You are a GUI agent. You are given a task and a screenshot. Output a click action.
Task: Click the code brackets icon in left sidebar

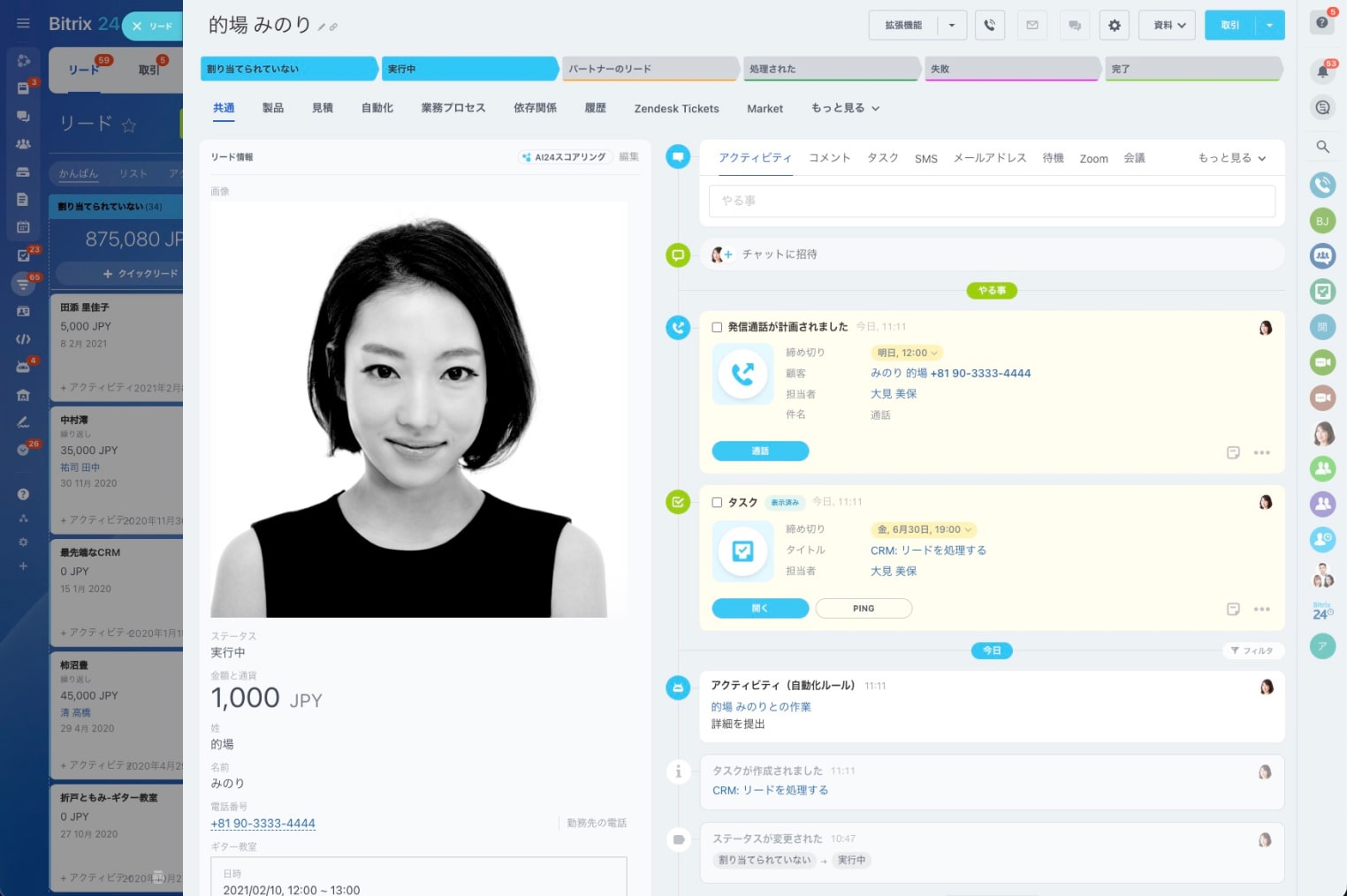(x=23, y=338)
